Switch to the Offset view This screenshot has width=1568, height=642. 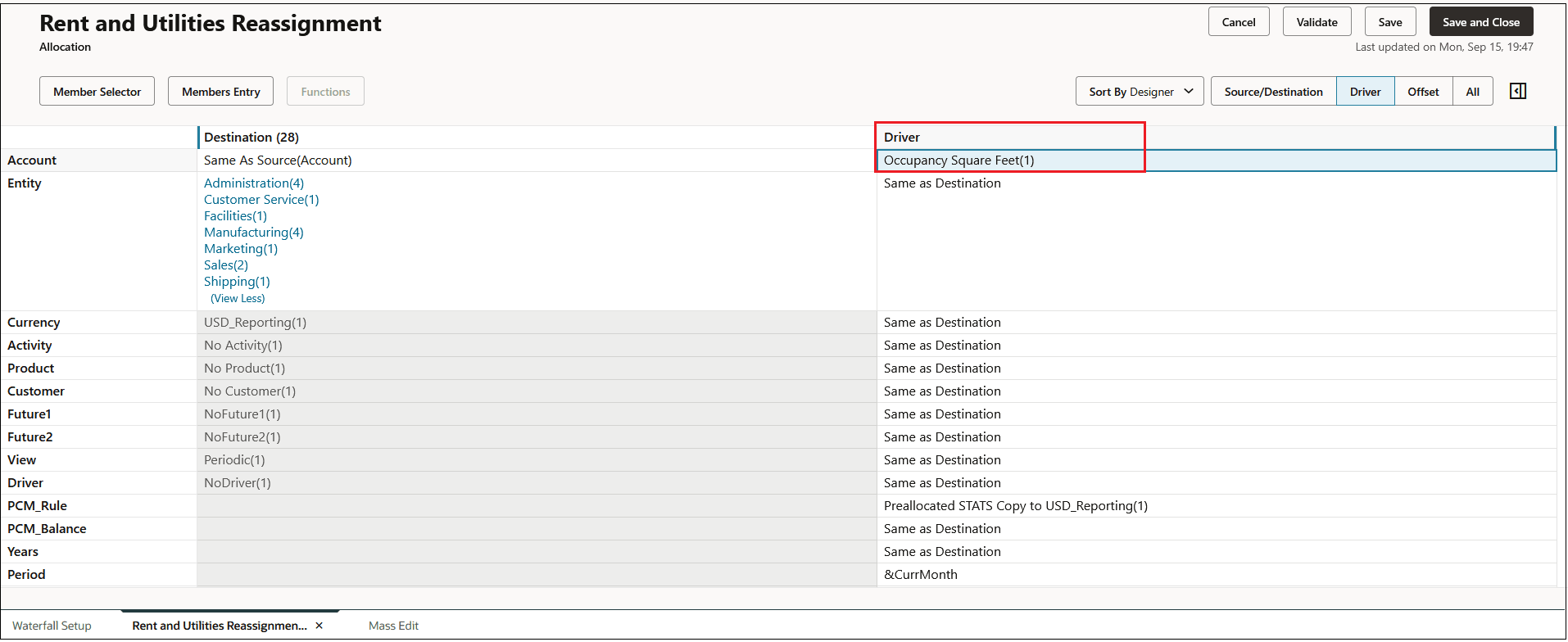pyautogui.click(x=1423, y=92)
